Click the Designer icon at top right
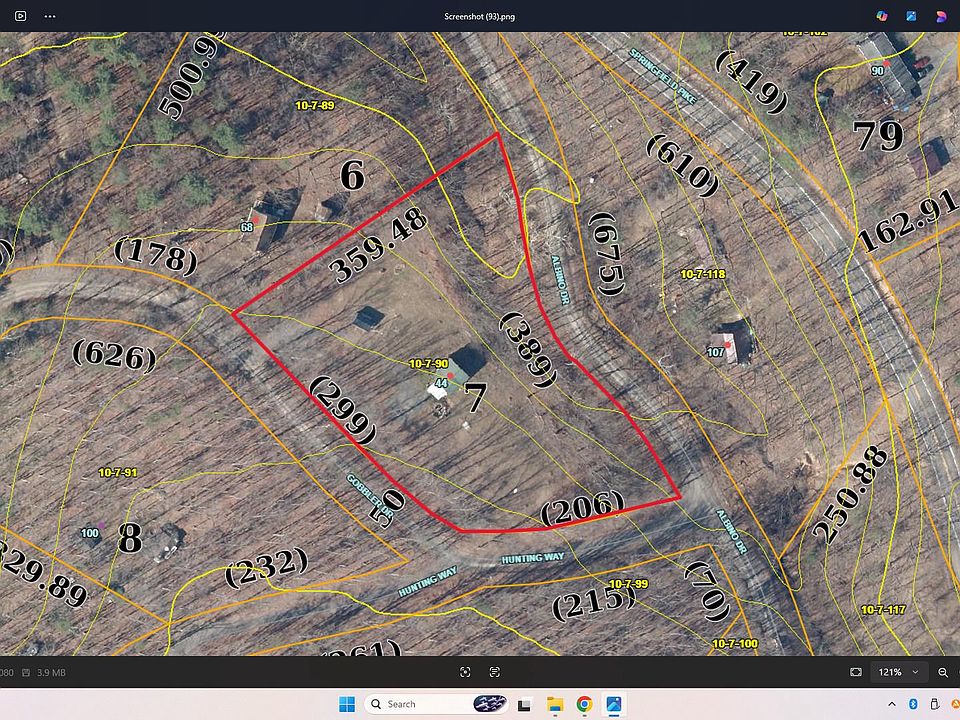 (x=941, y=16)
